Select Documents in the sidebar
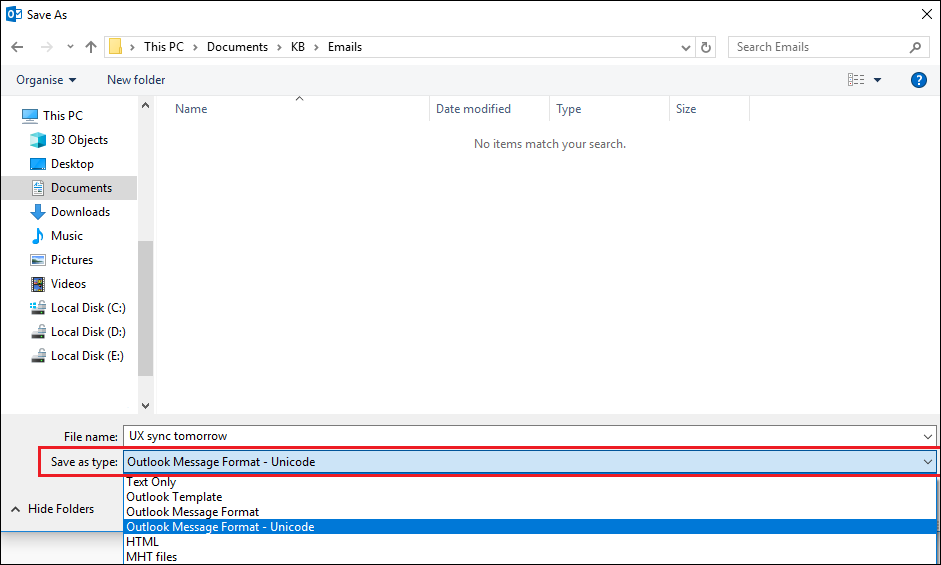The height and width of the screenshot is (565, 941). coord(81,188)
